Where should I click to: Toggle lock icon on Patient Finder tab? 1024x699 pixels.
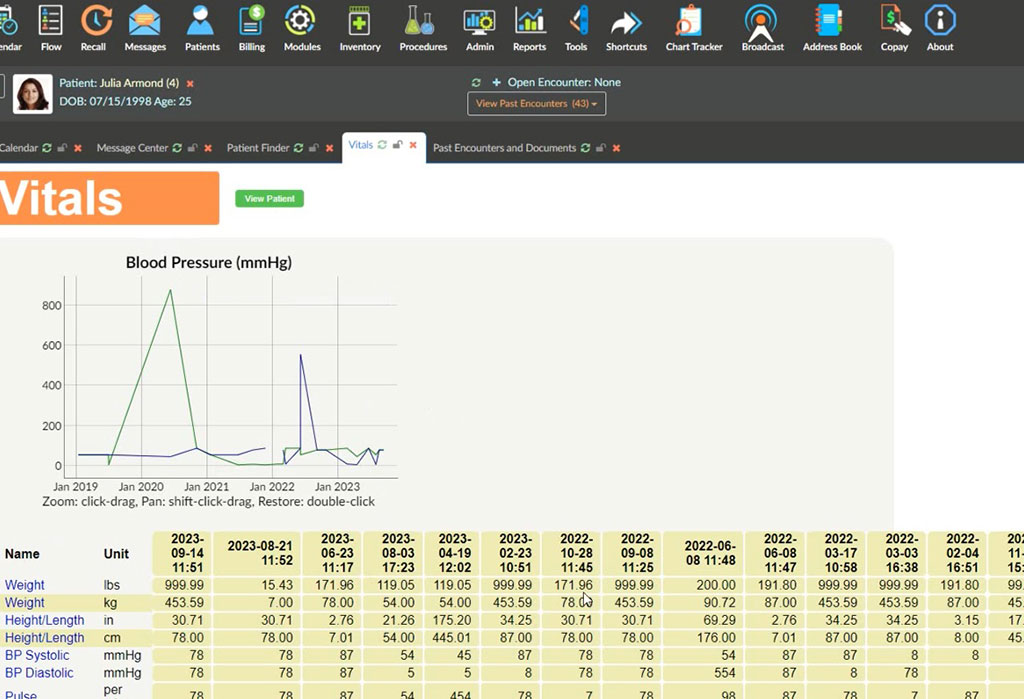point(313,148)
